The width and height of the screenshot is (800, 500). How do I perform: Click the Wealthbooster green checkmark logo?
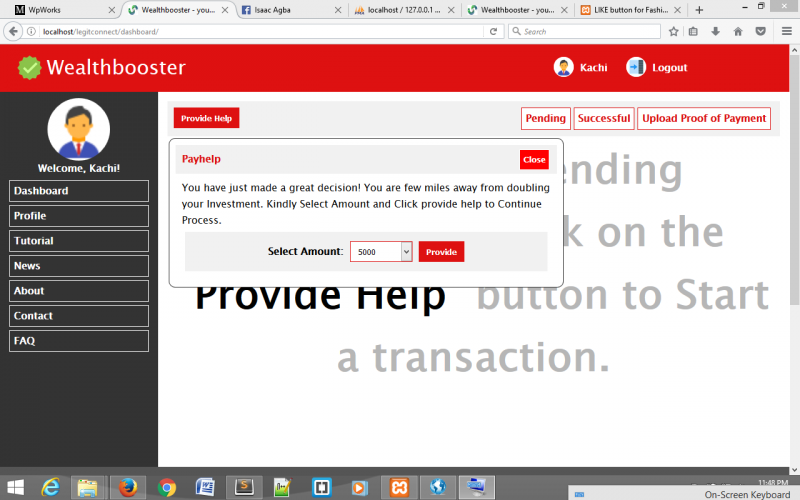click(29, 67)
